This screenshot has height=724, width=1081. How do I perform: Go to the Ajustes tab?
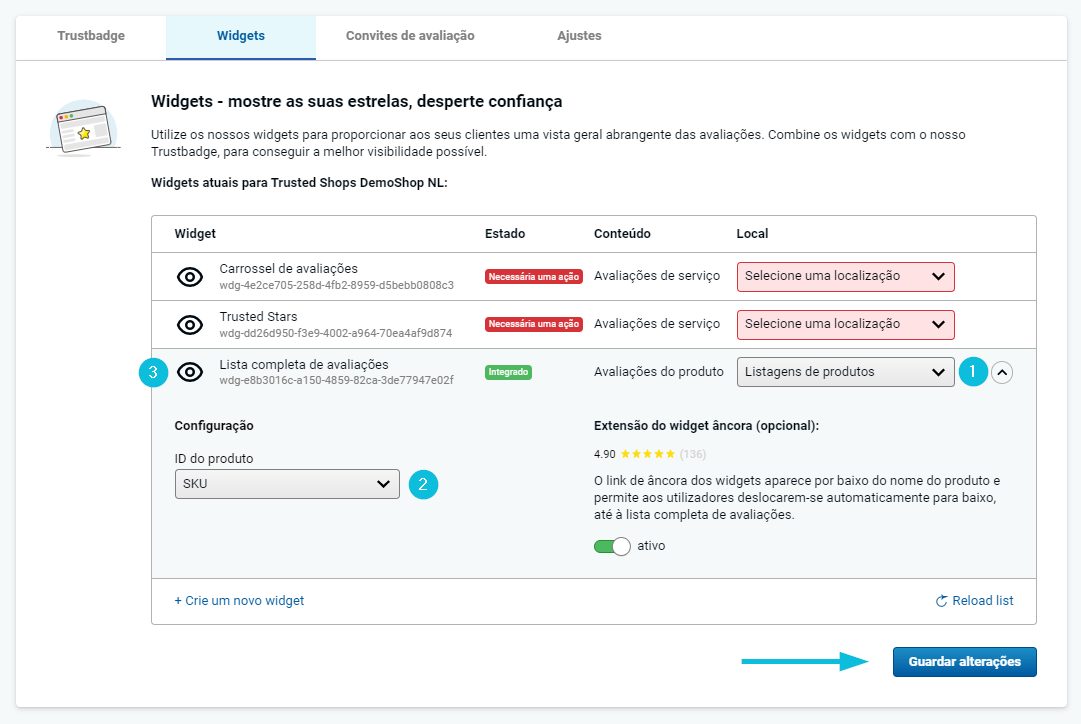pos(579,36)
